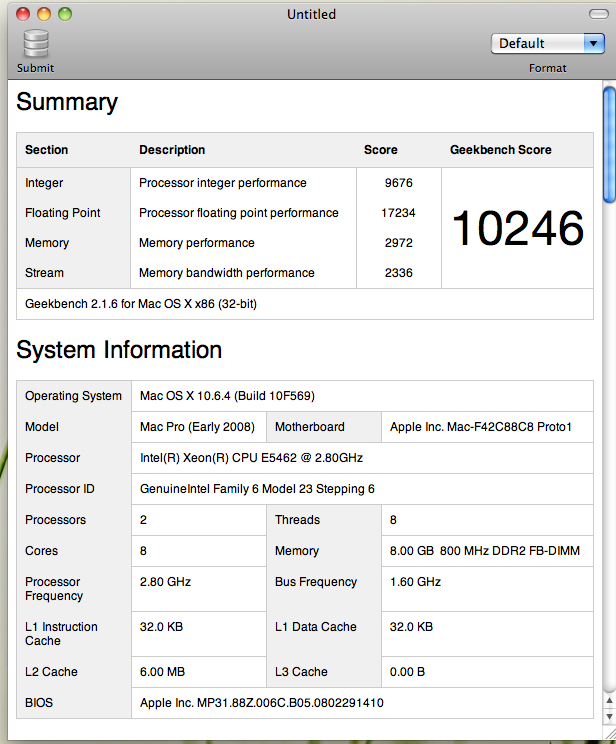Click the Section column header
Viewport: 616px width, 744px height.
(x=47, y=150)
